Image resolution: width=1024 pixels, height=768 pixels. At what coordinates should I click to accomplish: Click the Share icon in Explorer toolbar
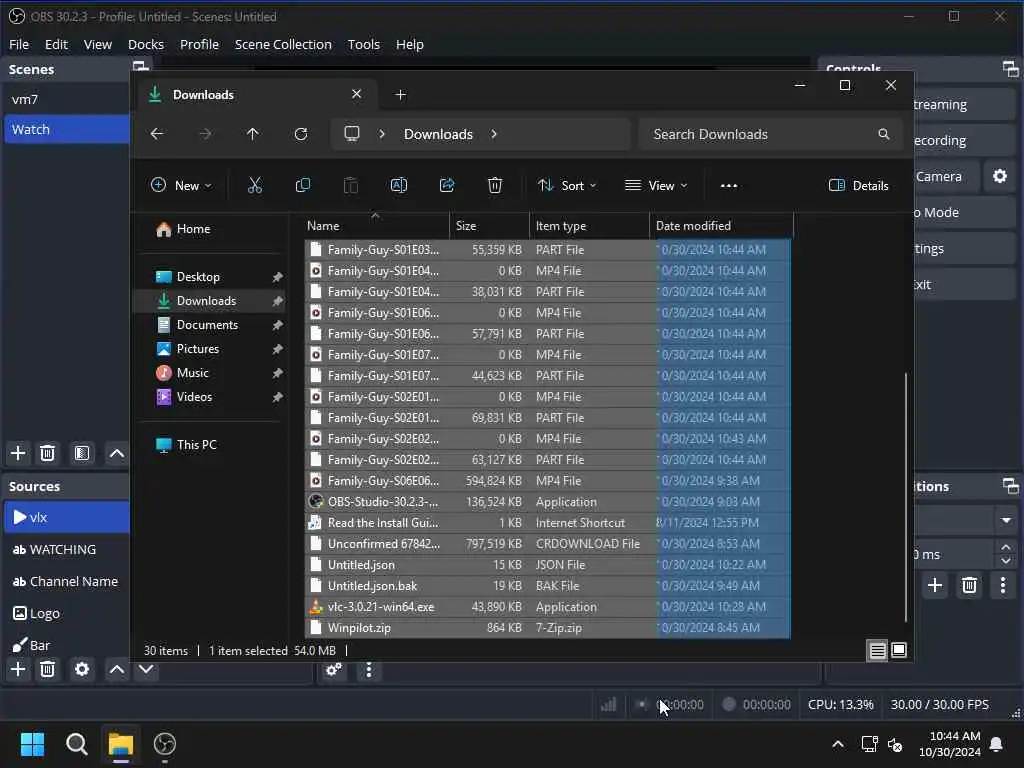click(447, 185)
